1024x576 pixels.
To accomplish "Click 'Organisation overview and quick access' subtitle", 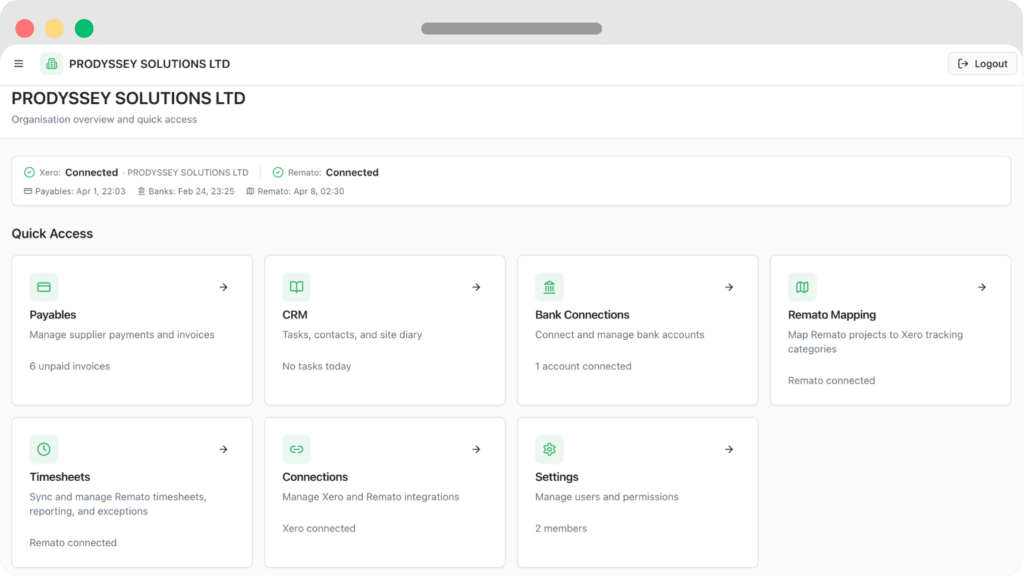I will (104, 120).
